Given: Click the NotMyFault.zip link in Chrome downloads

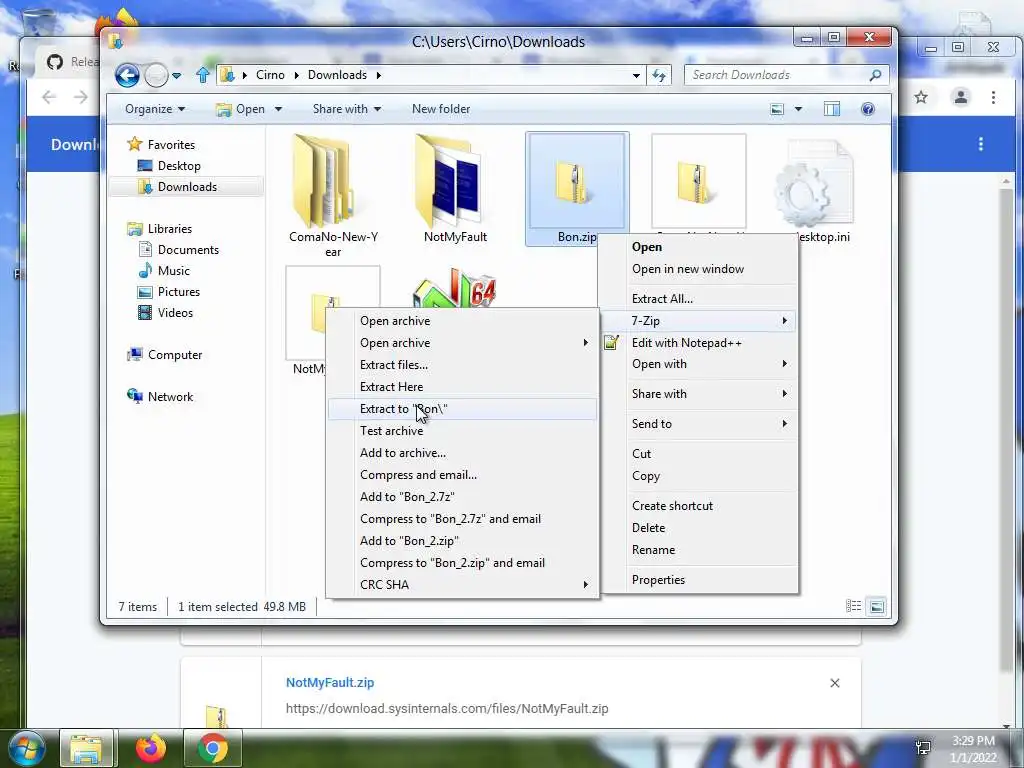Looking at the screenshot, I should [330, 682].
